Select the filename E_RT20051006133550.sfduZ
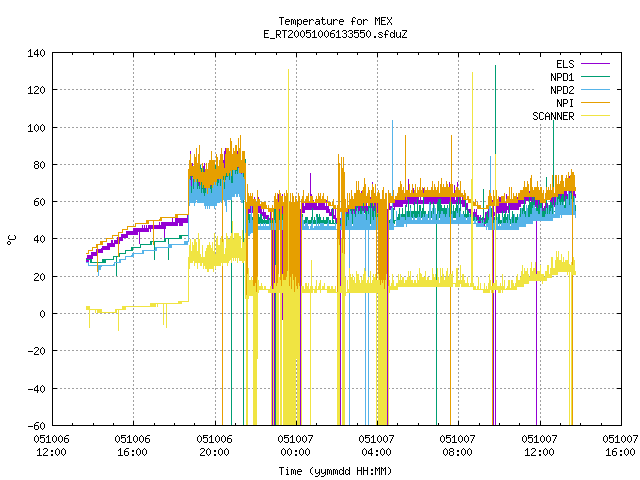The width and height of the screenshot is (640, 480). (x=335, y=34)
